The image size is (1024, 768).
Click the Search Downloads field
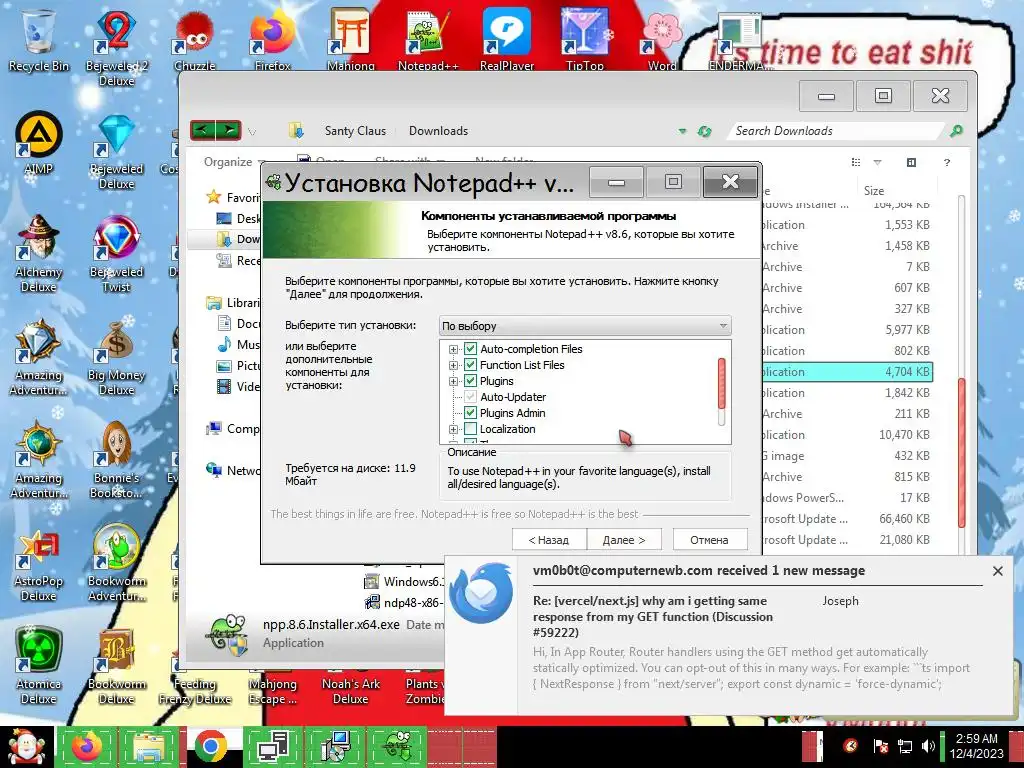click(836, 131)
